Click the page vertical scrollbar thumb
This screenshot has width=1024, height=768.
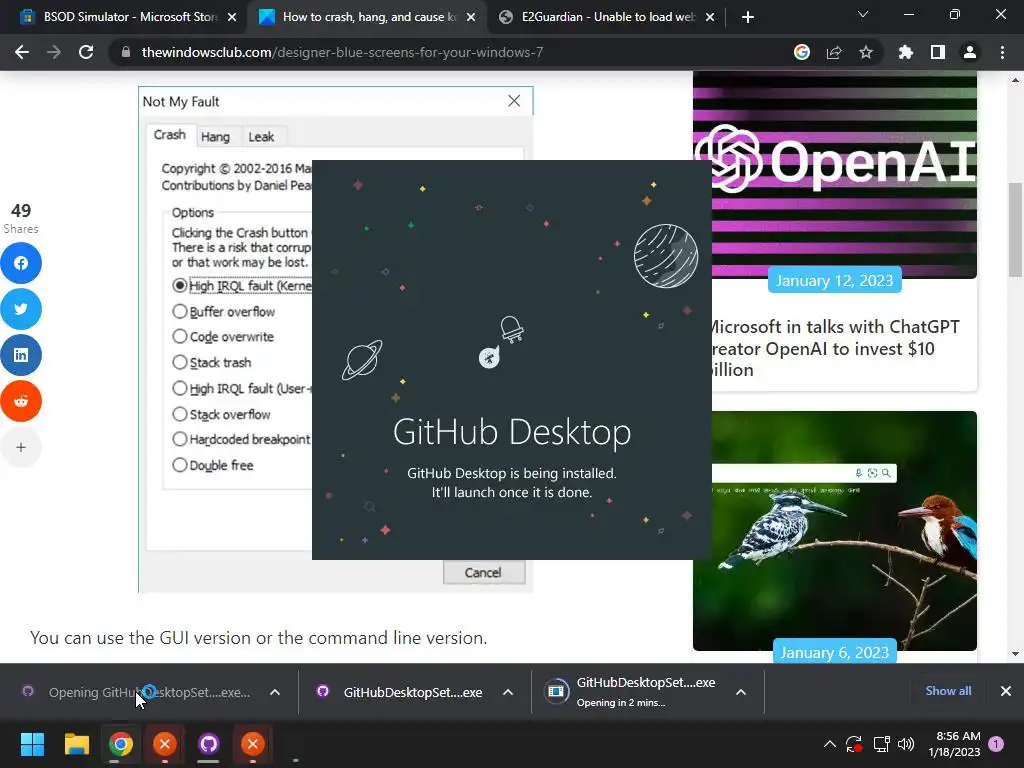pyautogui.click(x=1015, y=230)
